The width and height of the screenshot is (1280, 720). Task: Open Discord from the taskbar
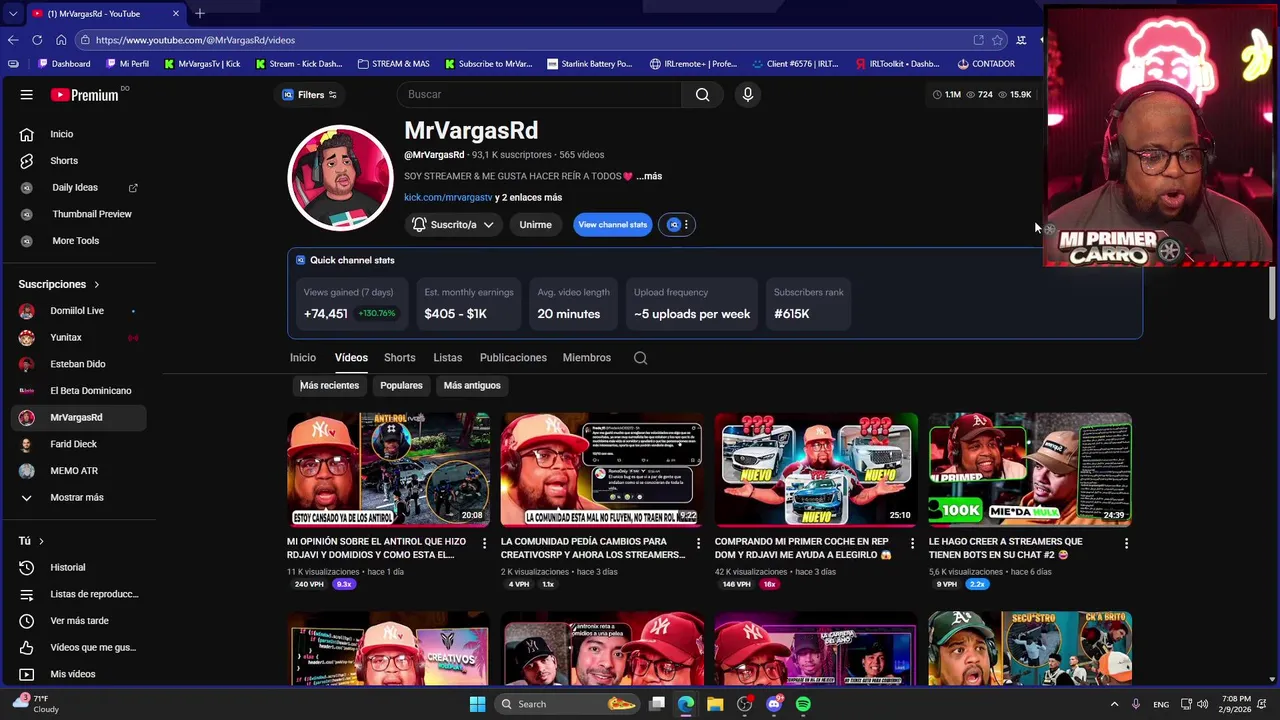774,704
